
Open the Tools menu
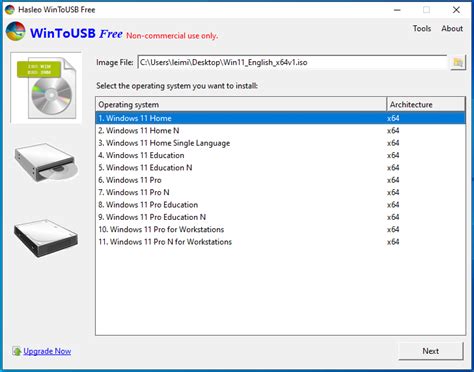[x=422, y=29]
